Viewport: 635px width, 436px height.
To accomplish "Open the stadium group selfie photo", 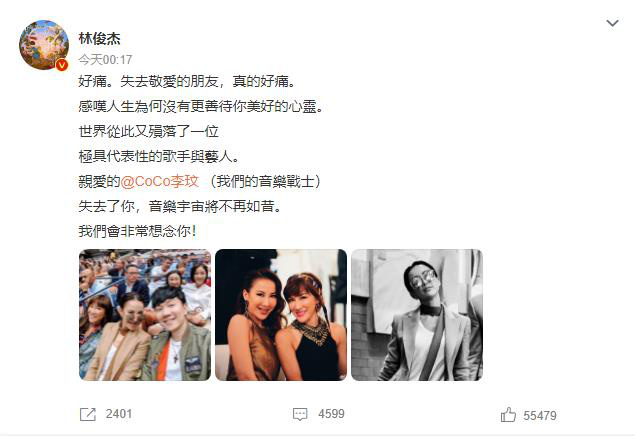I will click(145, 315).
